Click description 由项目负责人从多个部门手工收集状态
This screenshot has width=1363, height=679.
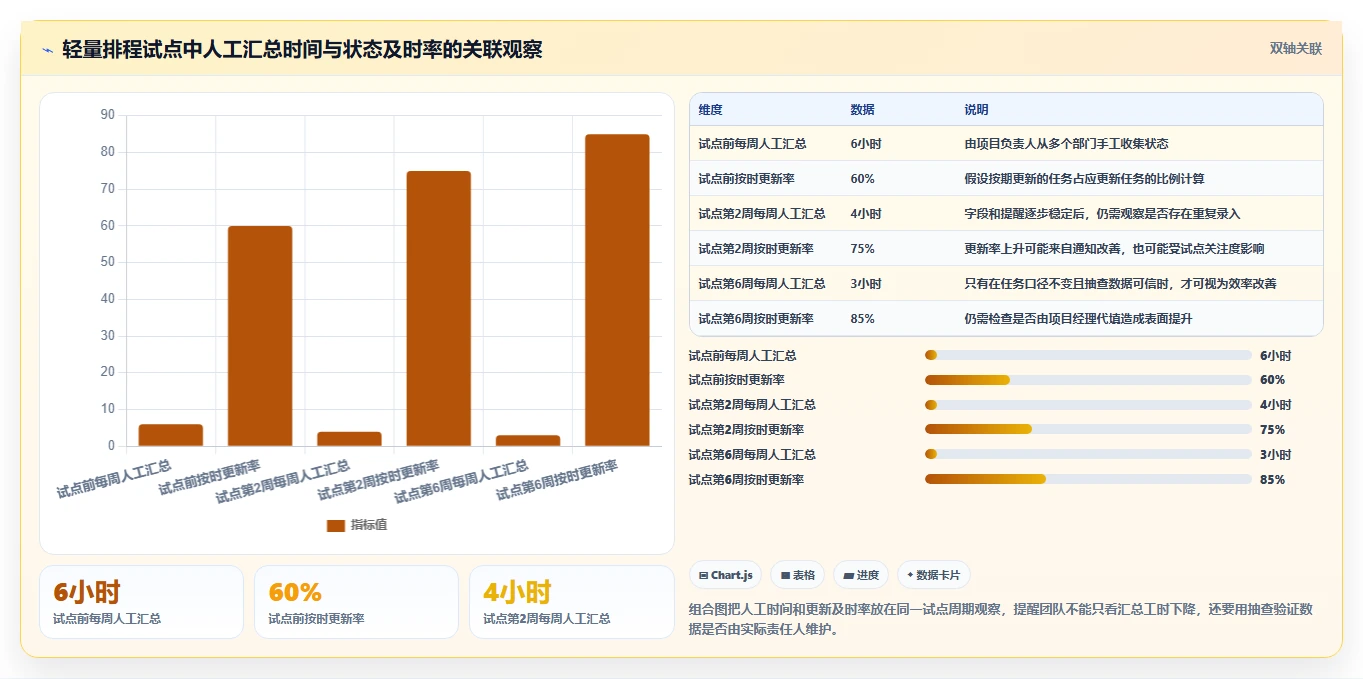pyautogui.click(x=1066, y=144)
